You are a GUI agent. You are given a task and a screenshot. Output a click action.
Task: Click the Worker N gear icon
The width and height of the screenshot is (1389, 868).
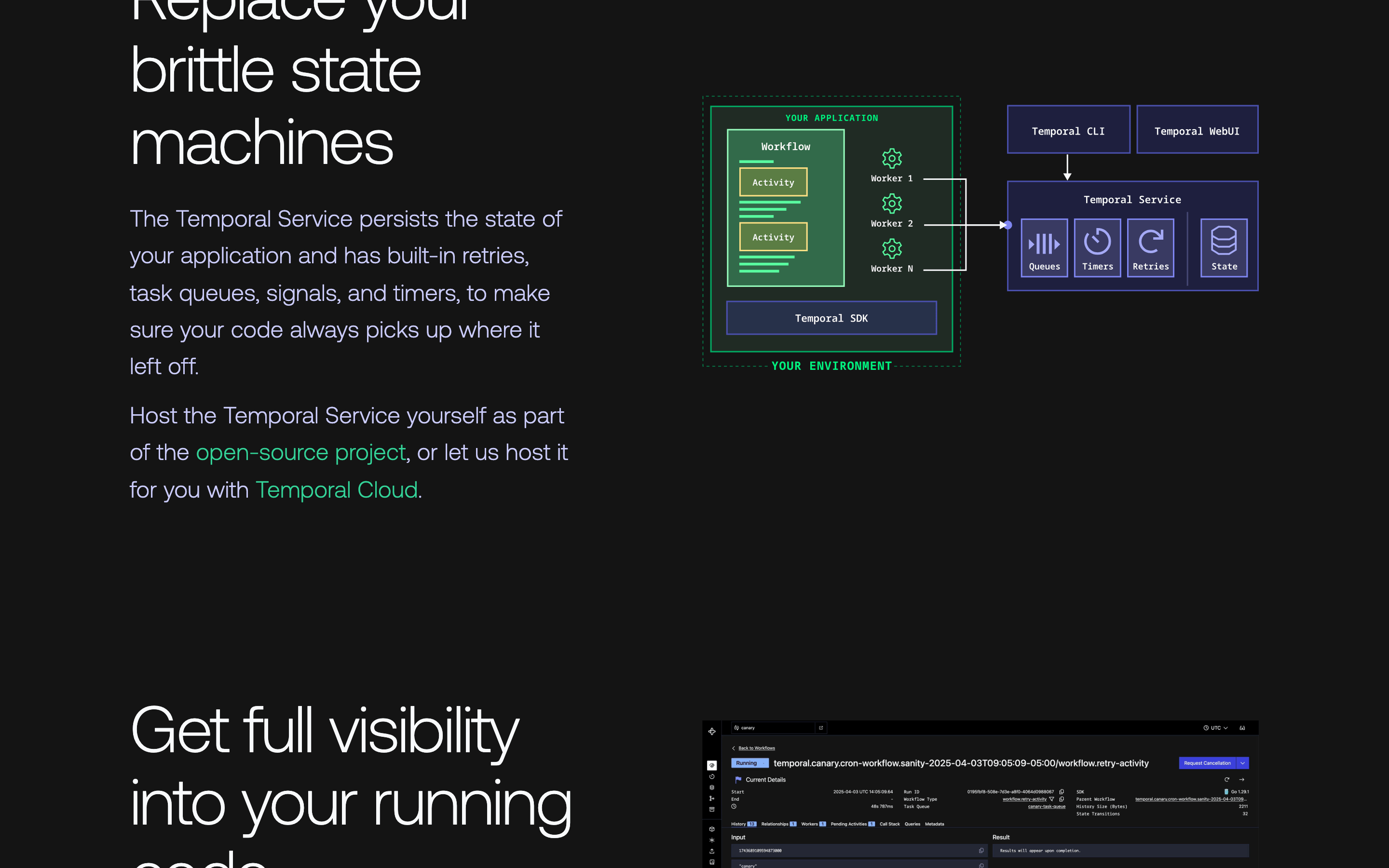coord(892,248)
